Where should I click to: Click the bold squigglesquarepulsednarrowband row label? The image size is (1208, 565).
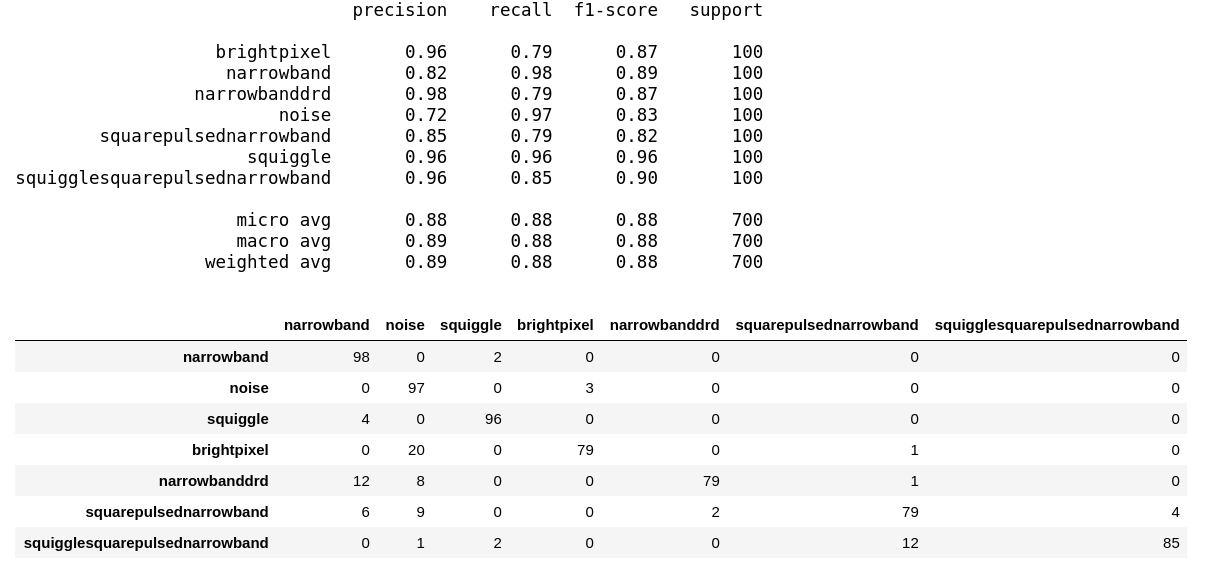point(146,543)
